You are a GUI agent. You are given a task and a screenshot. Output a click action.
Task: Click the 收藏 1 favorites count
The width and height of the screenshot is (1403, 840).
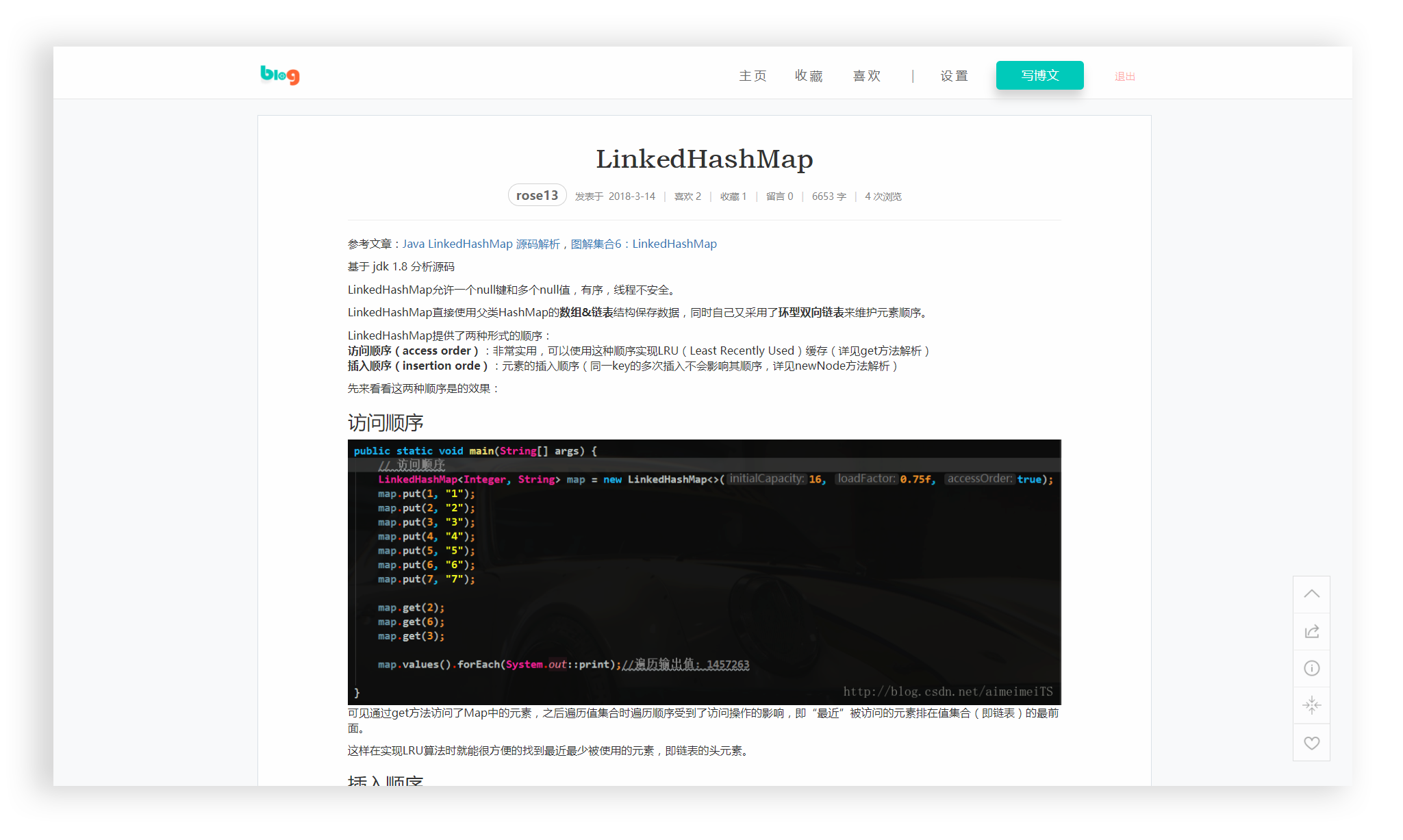[x=733, y=196]
